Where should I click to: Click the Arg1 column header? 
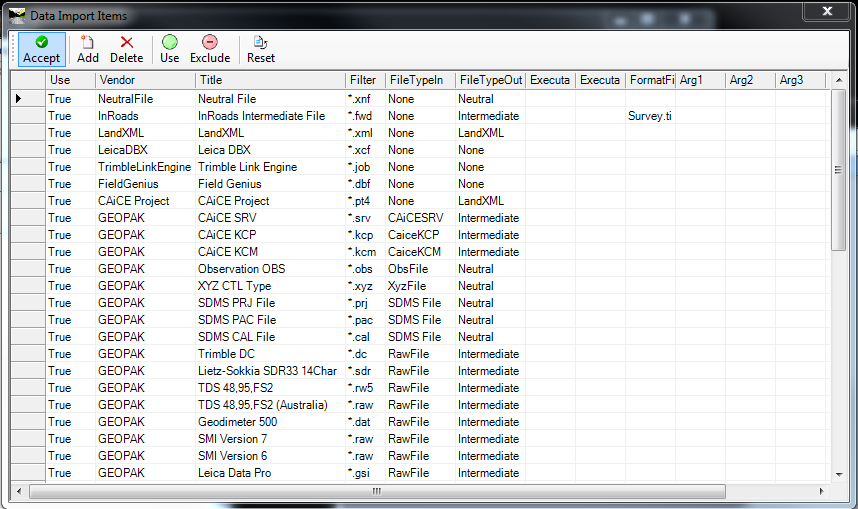tap(700, 80)
